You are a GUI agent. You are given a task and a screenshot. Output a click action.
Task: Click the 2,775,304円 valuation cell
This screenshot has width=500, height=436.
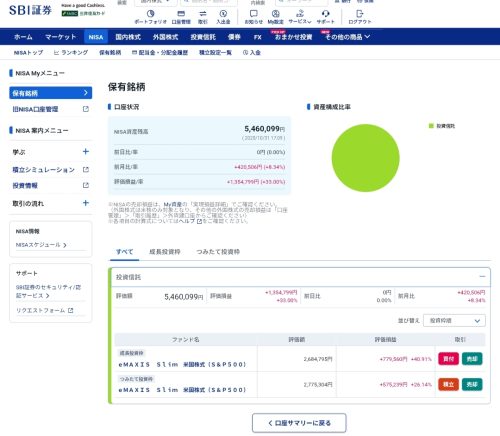pos(318,384)
